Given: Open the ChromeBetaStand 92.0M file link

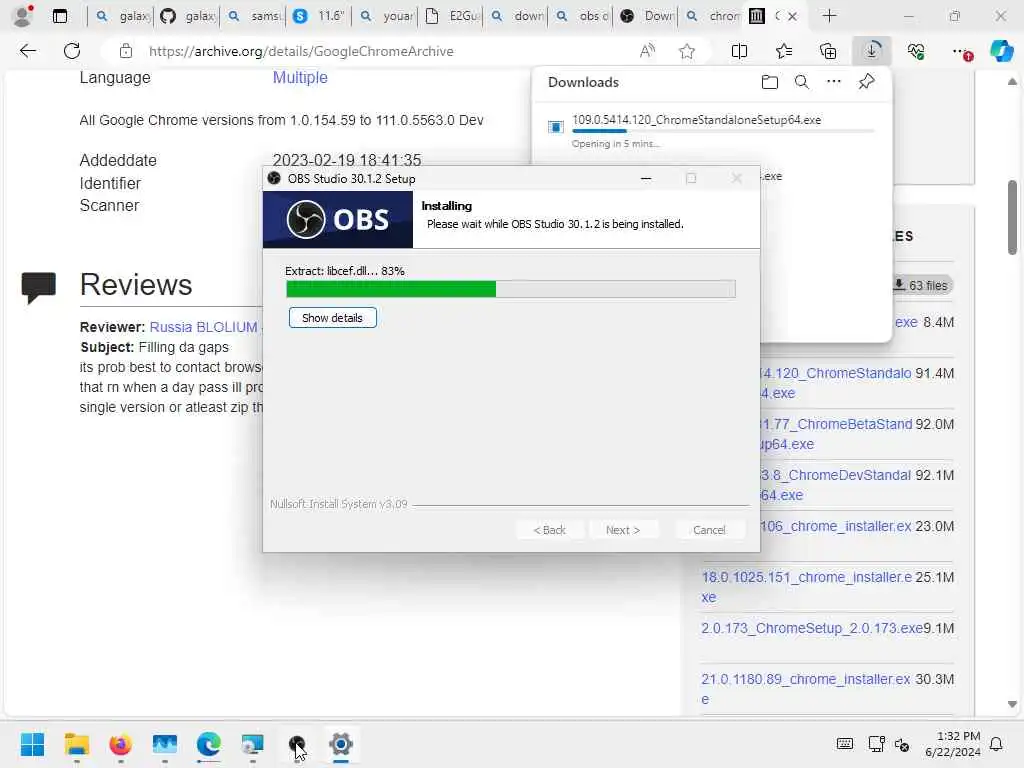Looking at the screenshot, I should 837,434.
